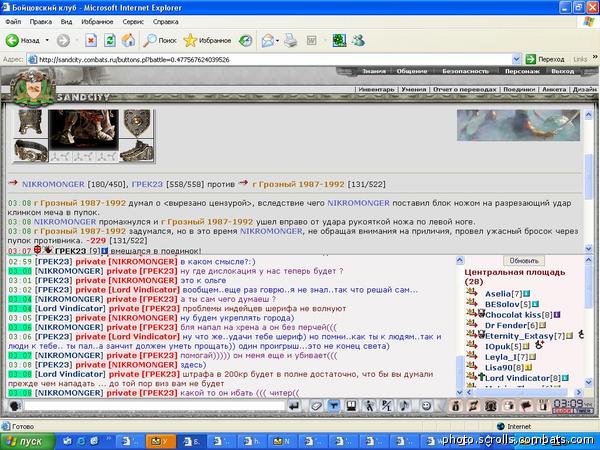
Task: Open the Сервис menu
Action: click(x=133, y=22)
